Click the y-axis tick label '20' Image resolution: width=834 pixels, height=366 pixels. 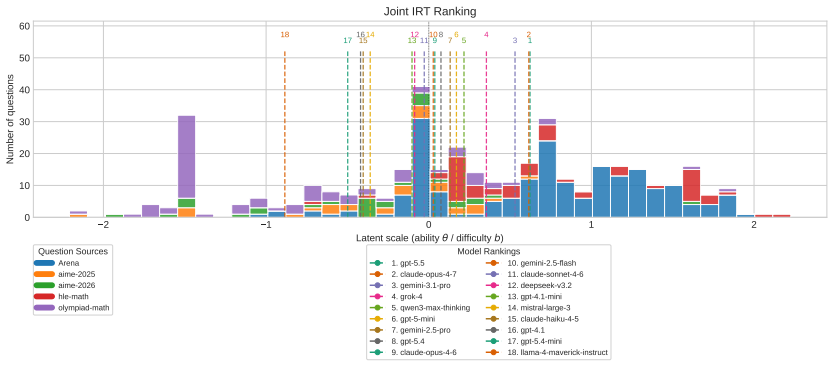click(x=24, y=154)
